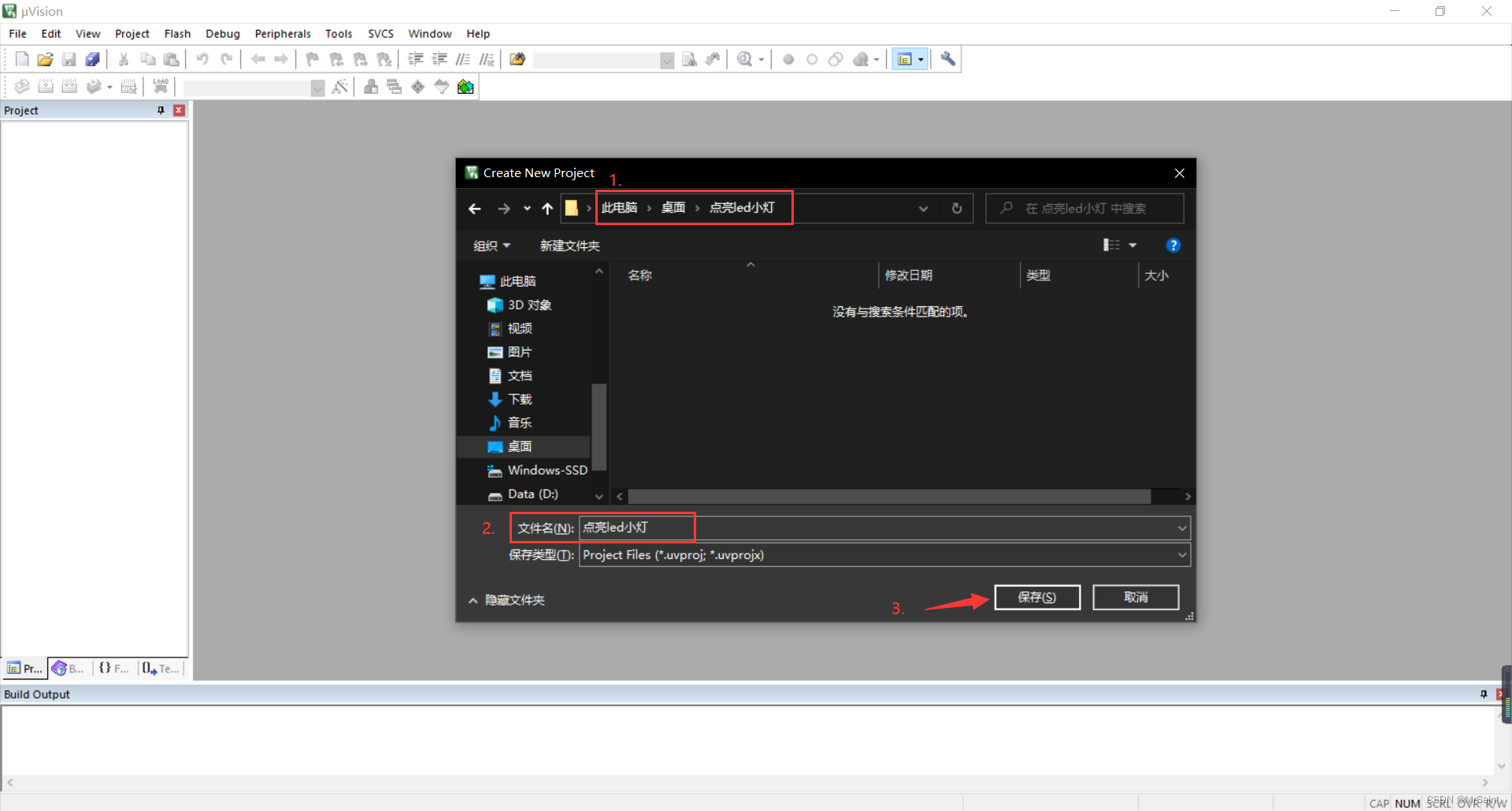The width and height of the screenshot is (1512, 811).
Task: Open the 组织 dropdown menu
Action: (491, 246)
